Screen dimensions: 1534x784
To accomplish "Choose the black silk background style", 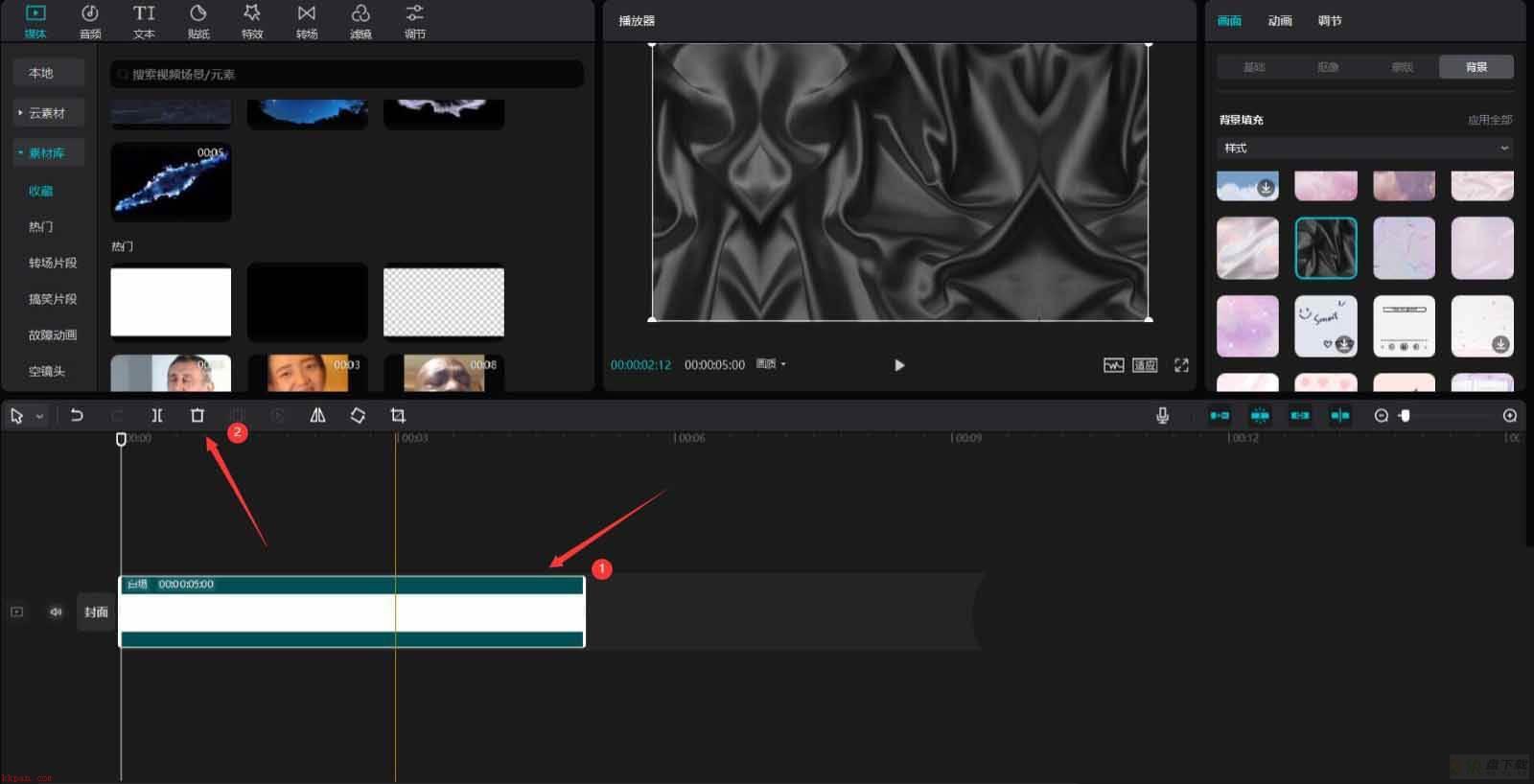I will 1326,247.
